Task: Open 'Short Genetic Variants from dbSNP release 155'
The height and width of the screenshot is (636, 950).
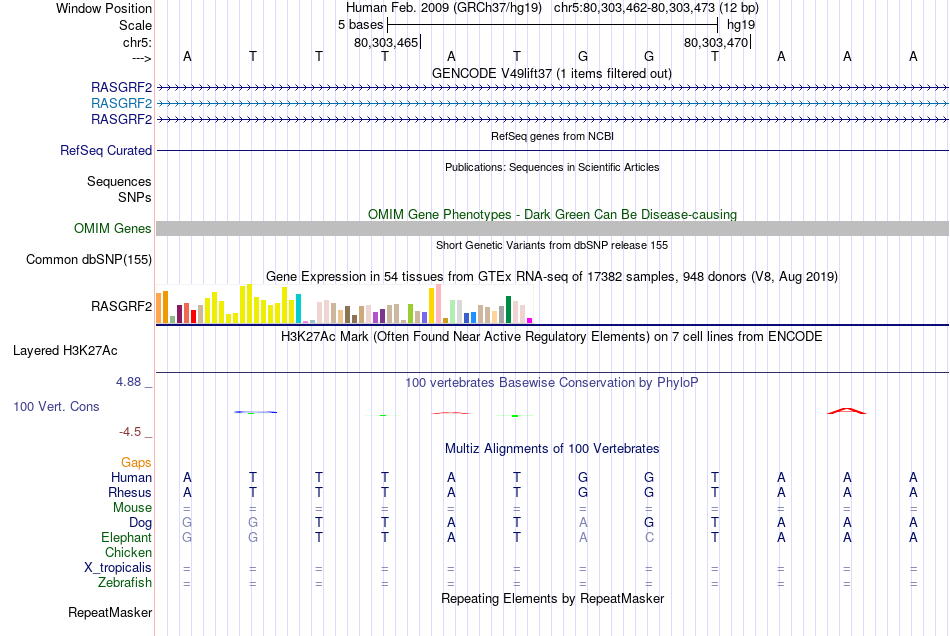Action: tap(551, 245)
